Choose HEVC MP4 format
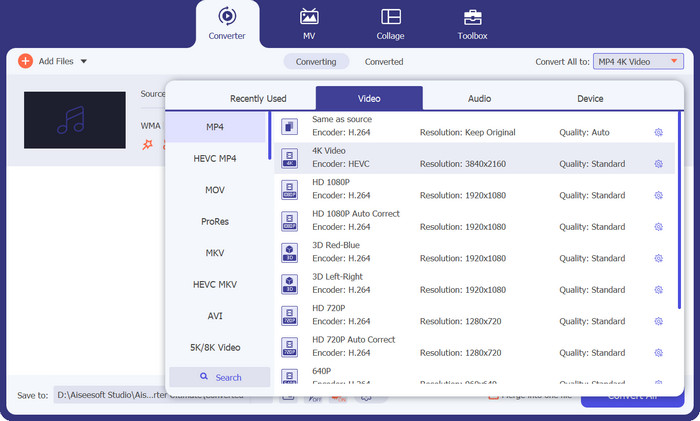 point(215,158)
